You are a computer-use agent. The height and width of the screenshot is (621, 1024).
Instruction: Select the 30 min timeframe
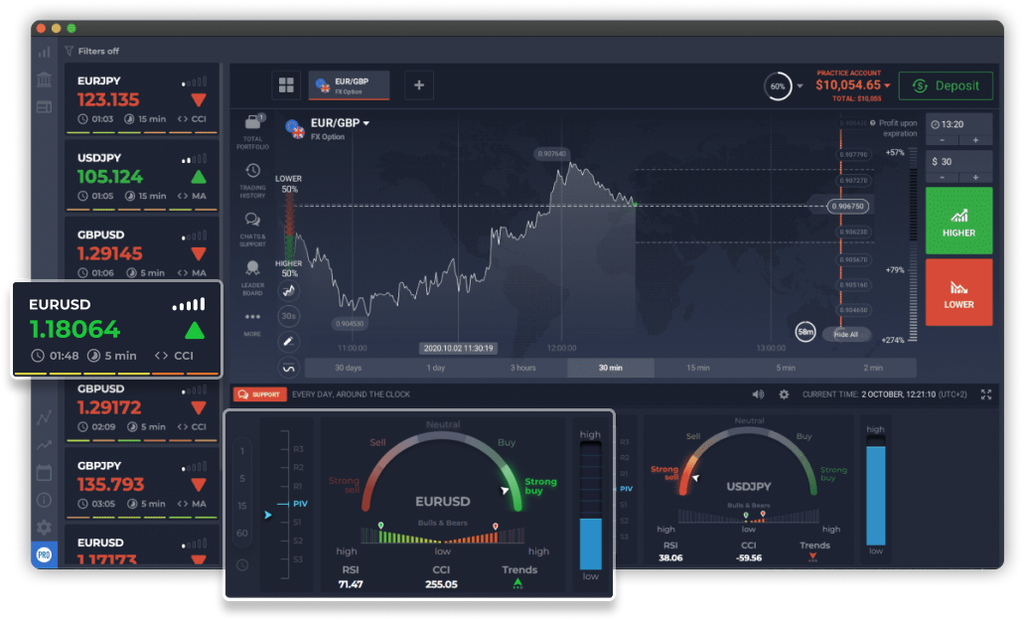point(611,368)
